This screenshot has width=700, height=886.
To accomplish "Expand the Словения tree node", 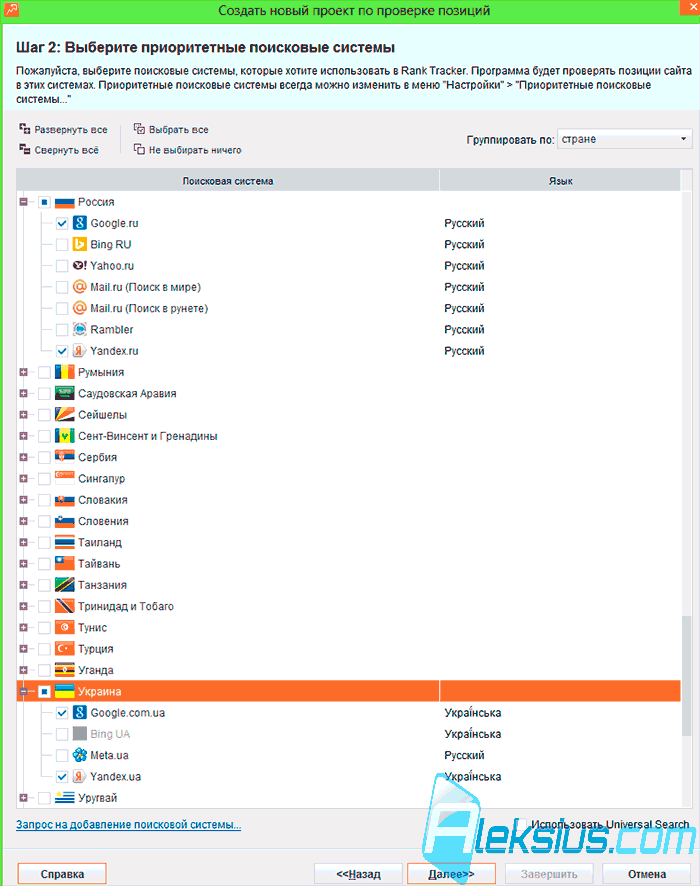I will (23, 521).
